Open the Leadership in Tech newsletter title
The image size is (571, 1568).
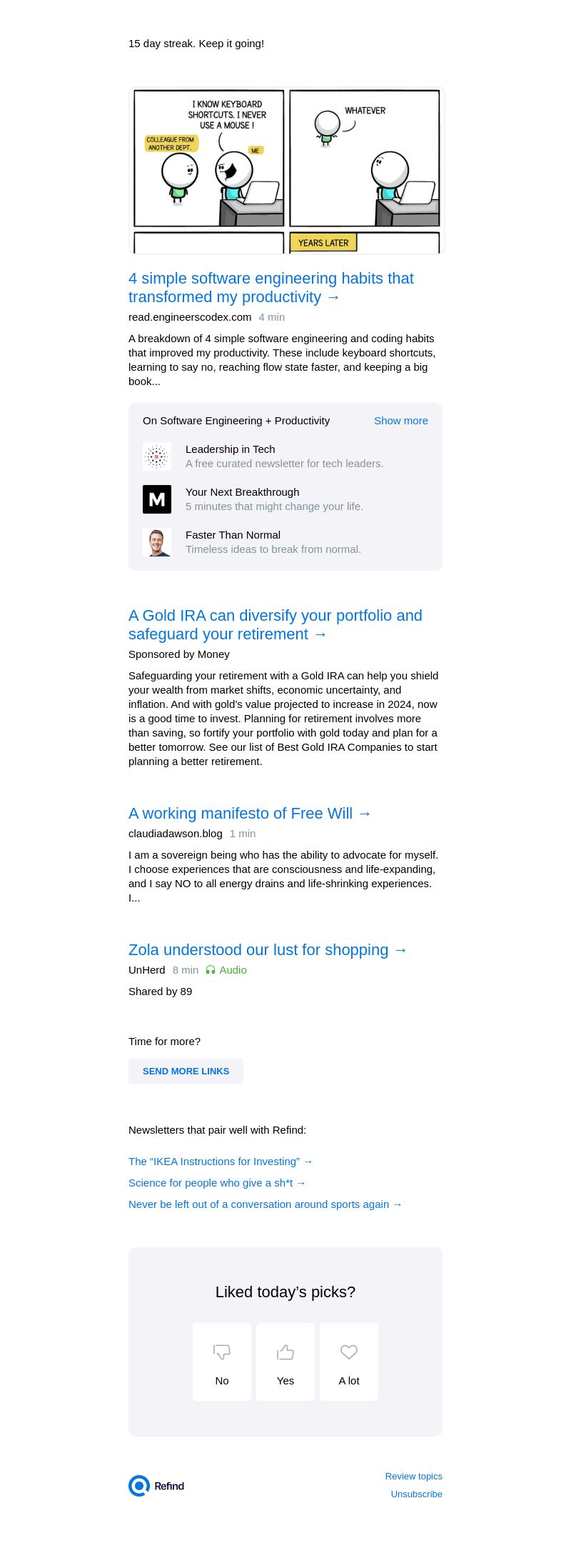point(230,449)
